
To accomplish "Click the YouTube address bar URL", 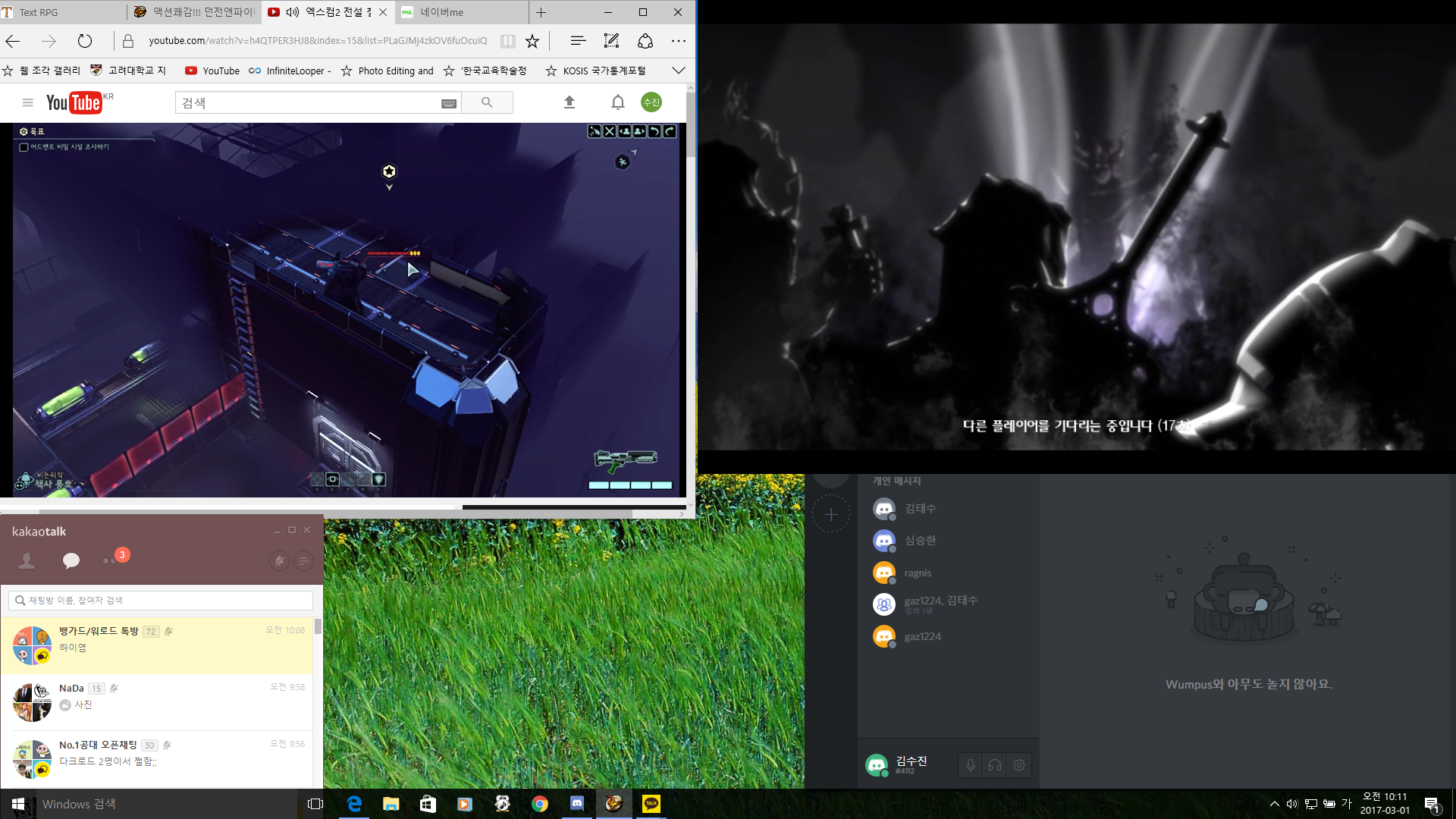I will (x=318, y=41).
